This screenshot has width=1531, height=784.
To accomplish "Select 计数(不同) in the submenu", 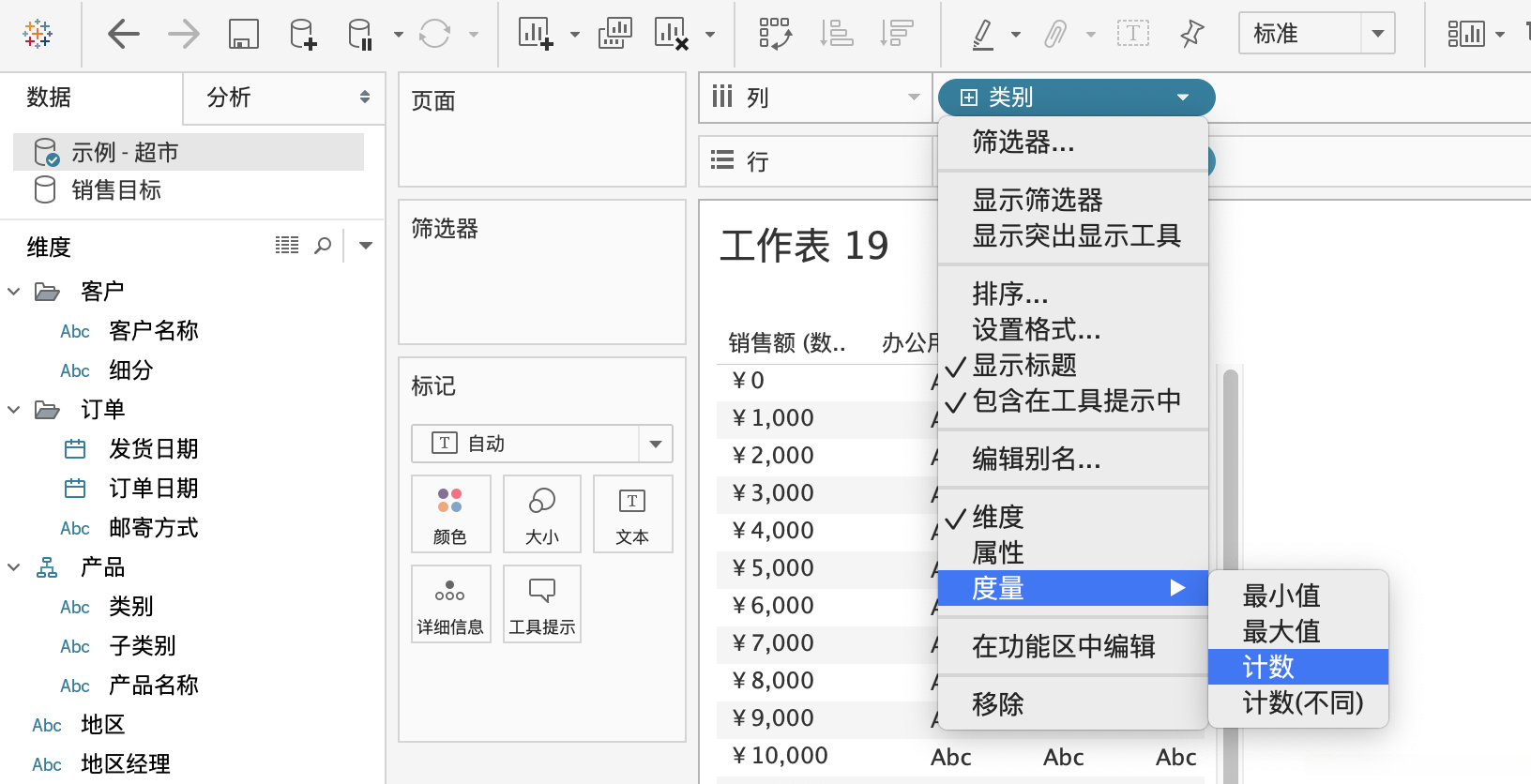I will (x=1298, y=702).
